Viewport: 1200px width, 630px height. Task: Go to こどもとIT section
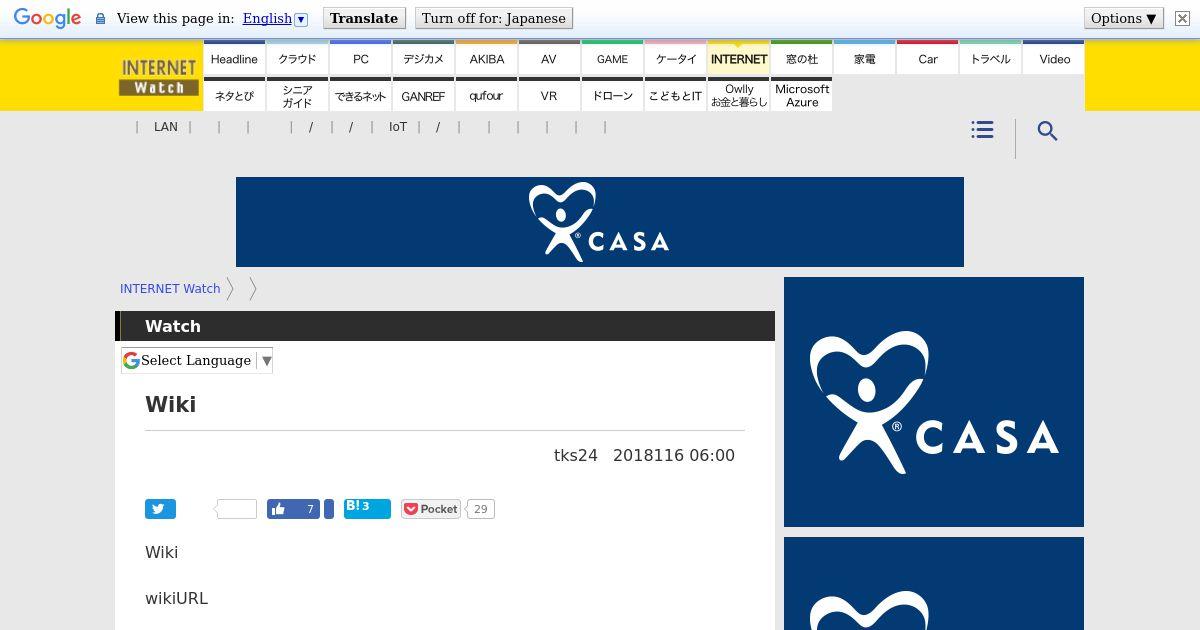pos(676,95)
